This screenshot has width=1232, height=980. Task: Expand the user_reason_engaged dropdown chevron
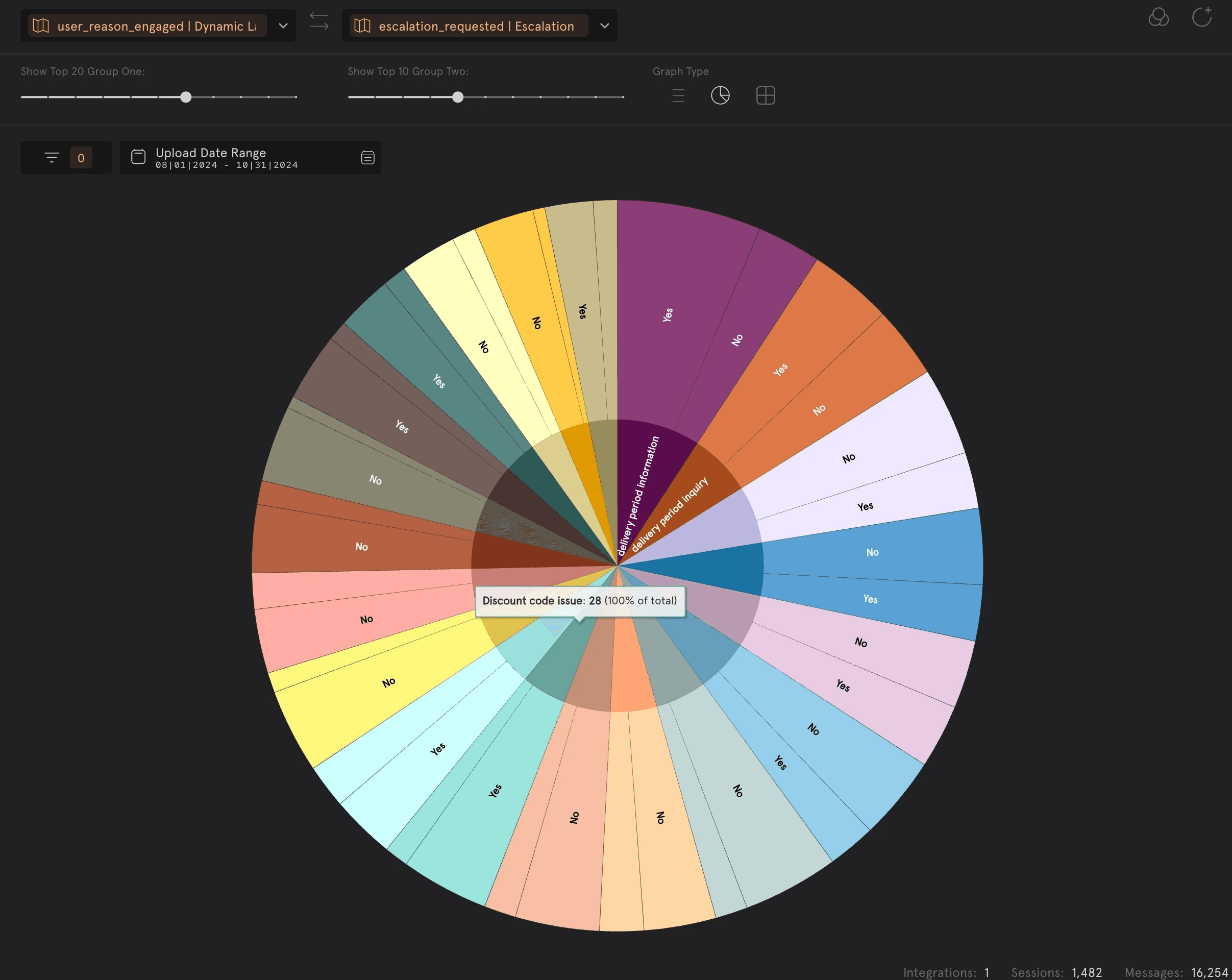(x=283, y=26)
